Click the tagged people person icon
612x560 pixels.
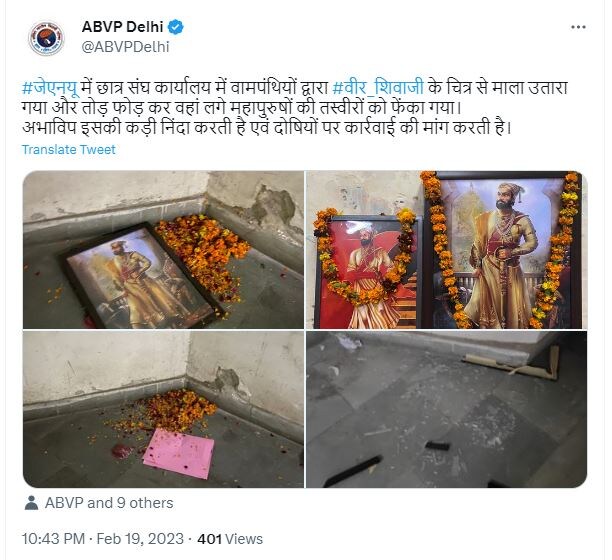click(x=31, y=503)
